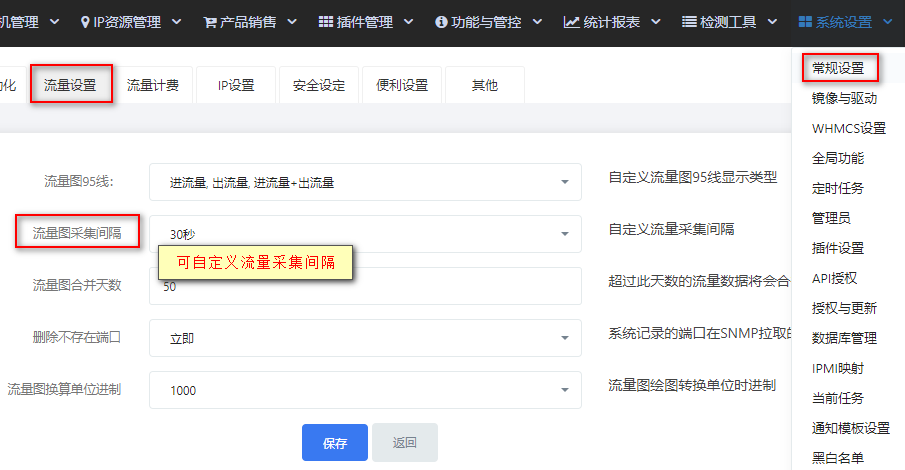Open the 流量图换算单位进制 dropdown showing 1000

[x=365, y=390]
